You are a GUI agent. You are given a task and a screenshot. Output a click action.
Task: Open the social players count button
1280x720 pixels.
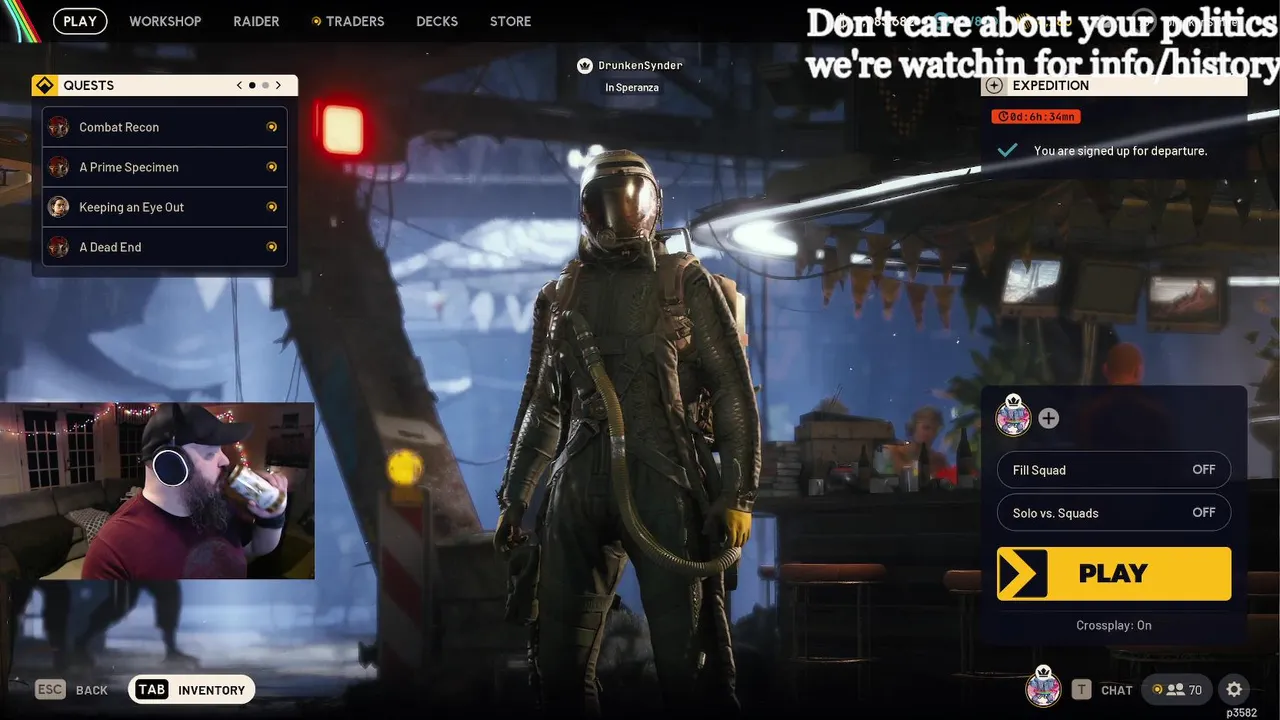[1177, 690]
